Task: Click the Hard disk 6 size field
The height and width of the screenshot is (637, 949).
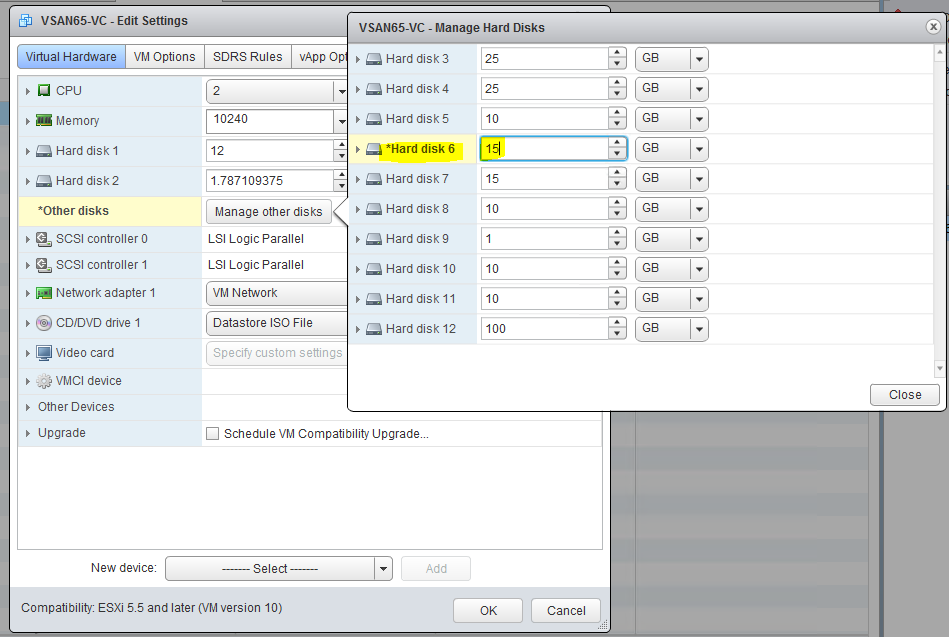Action: coord(545,149)
